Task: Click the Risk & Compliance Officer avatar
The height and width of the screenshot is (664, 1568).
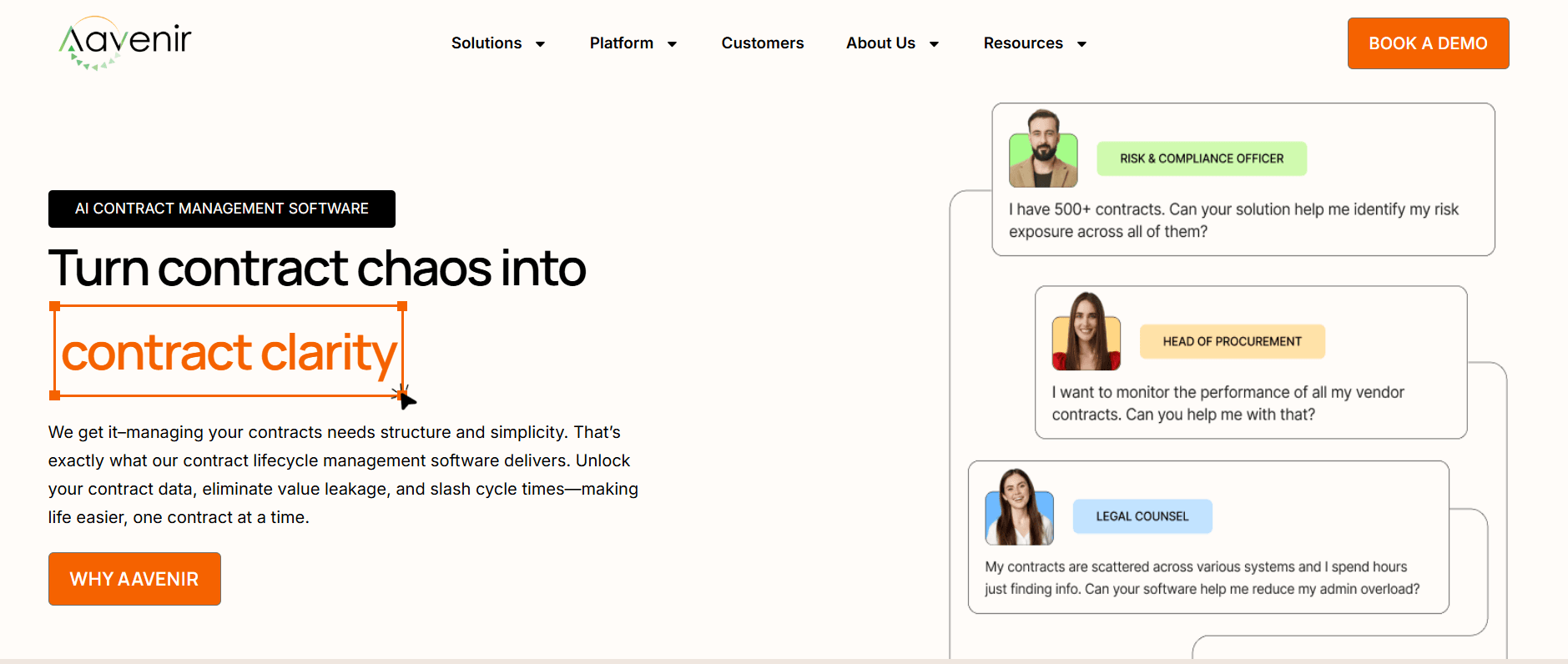Action: 1043,149
